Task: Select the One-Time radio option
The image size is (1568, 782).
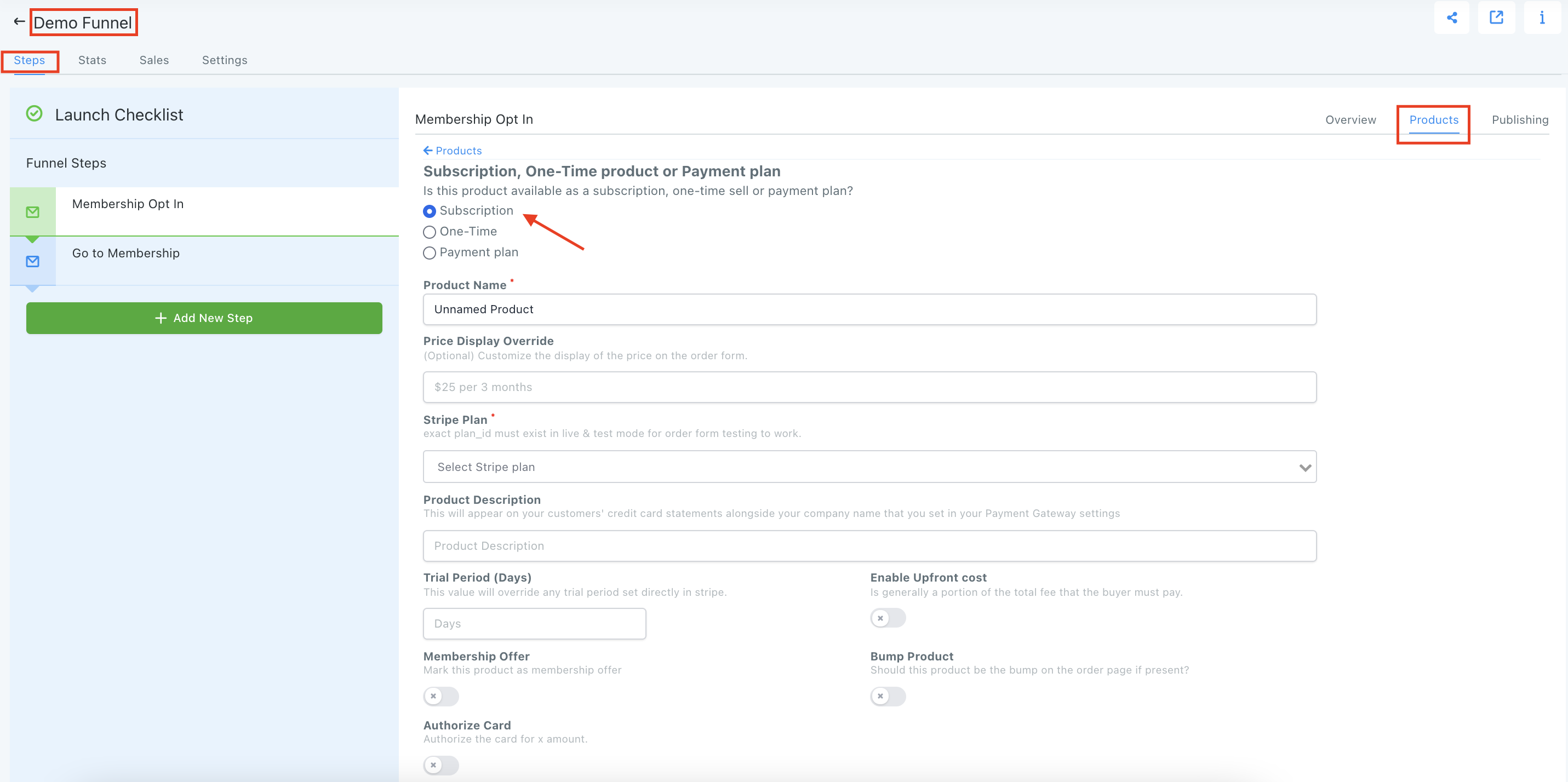Action: click(x=429, y=232)
